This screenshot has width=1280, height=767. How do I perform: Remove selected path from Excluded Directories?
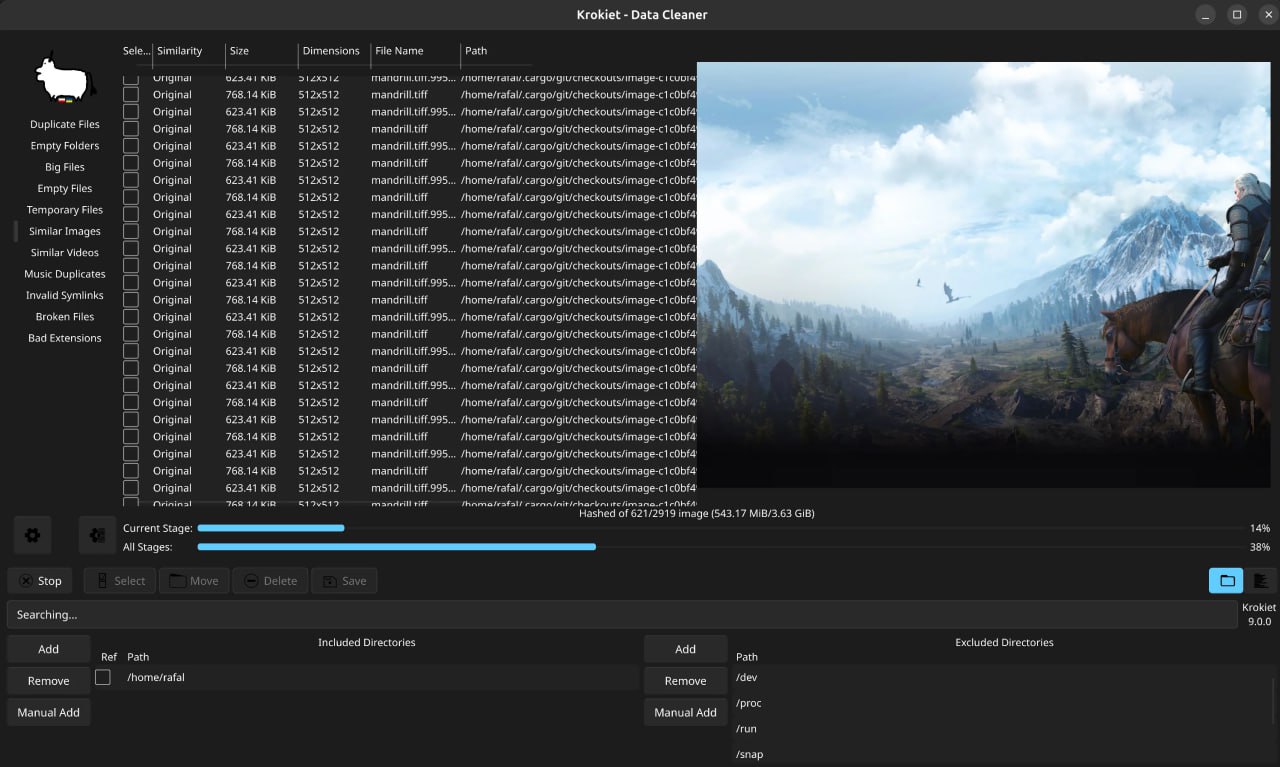pos(685,680)
